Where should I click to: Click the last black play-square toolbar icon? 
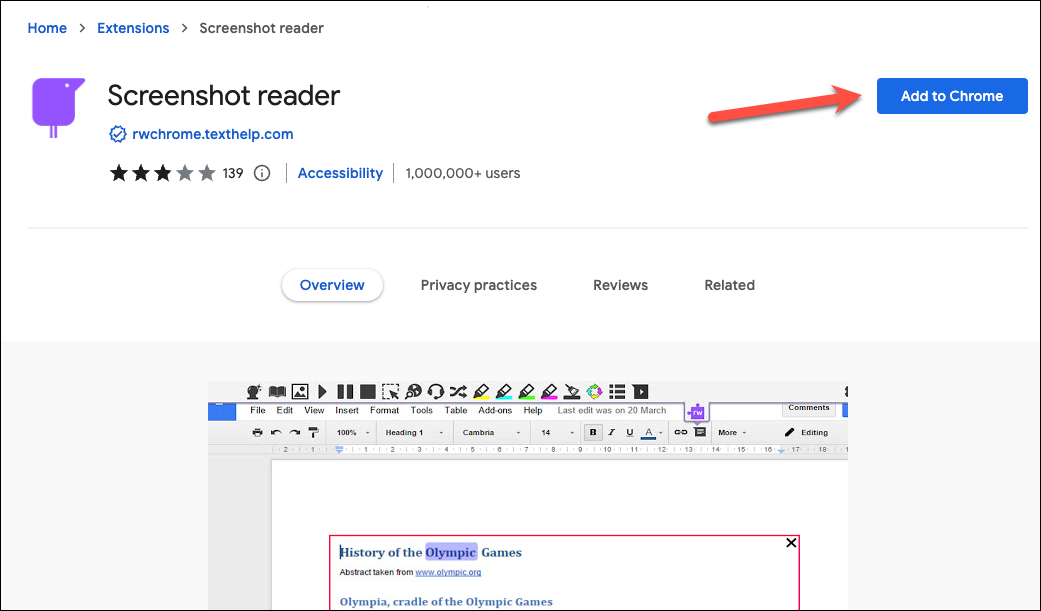click(640, 391)
